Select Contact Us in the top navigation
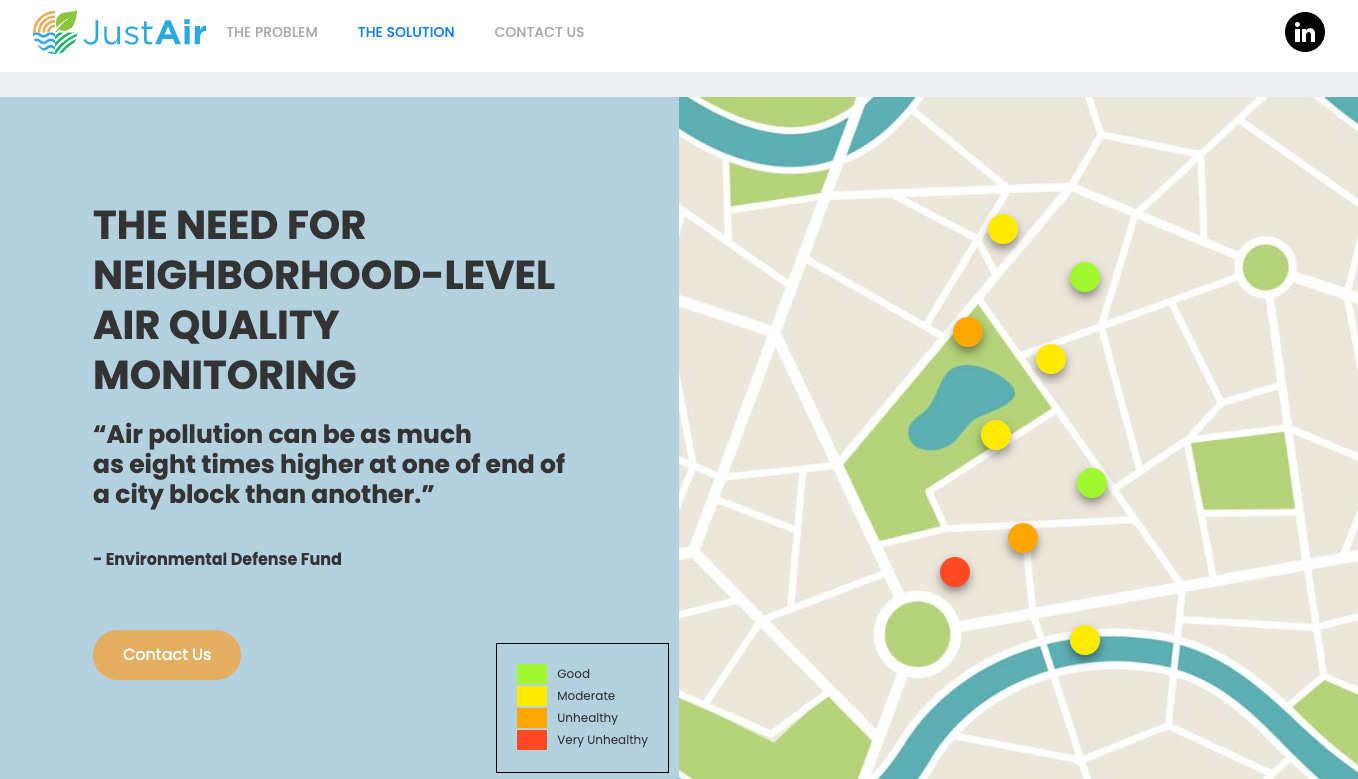1358x779 pixels. 539,32
